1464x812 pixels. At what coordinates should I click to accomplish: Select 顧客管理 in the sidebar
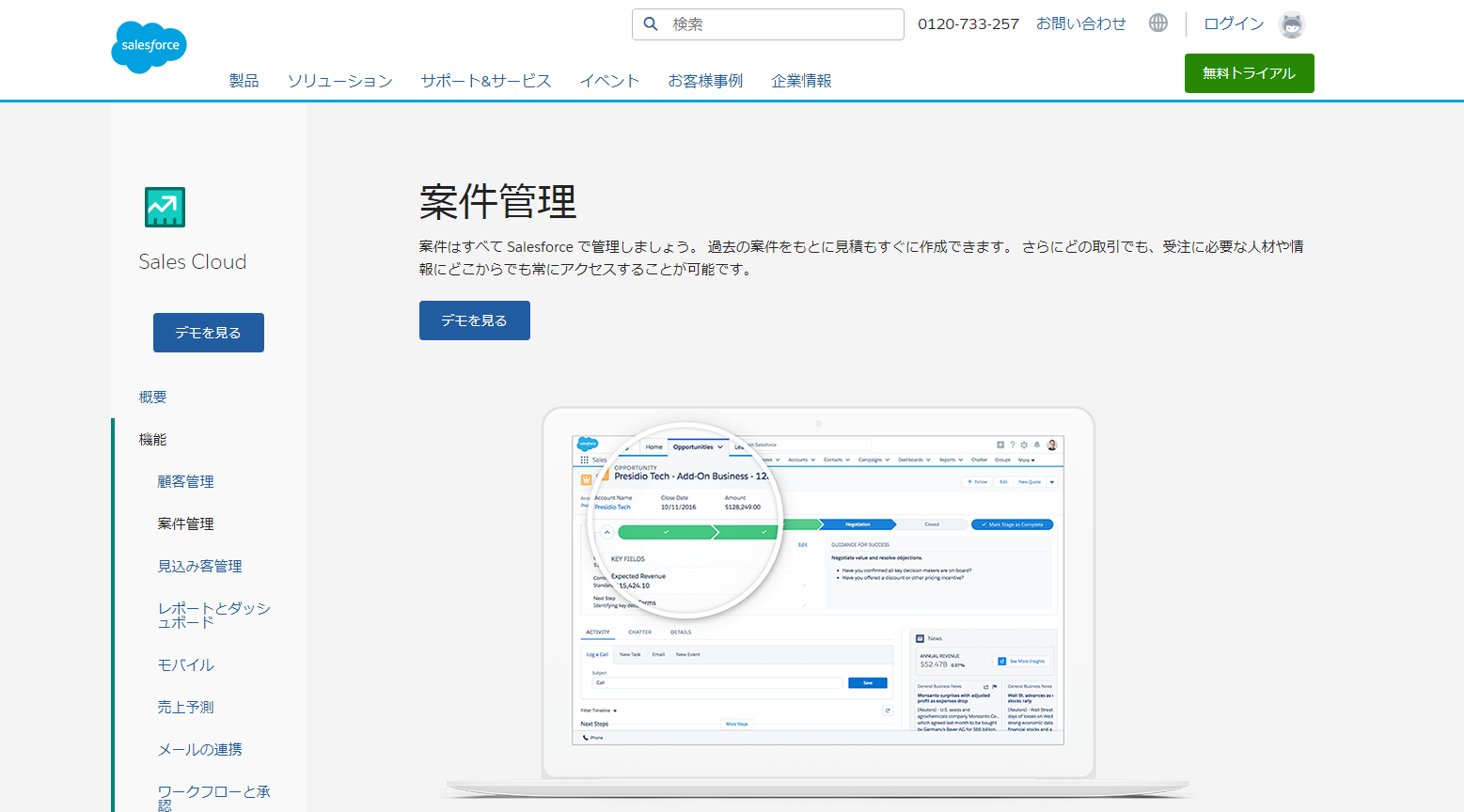[185, 481]
